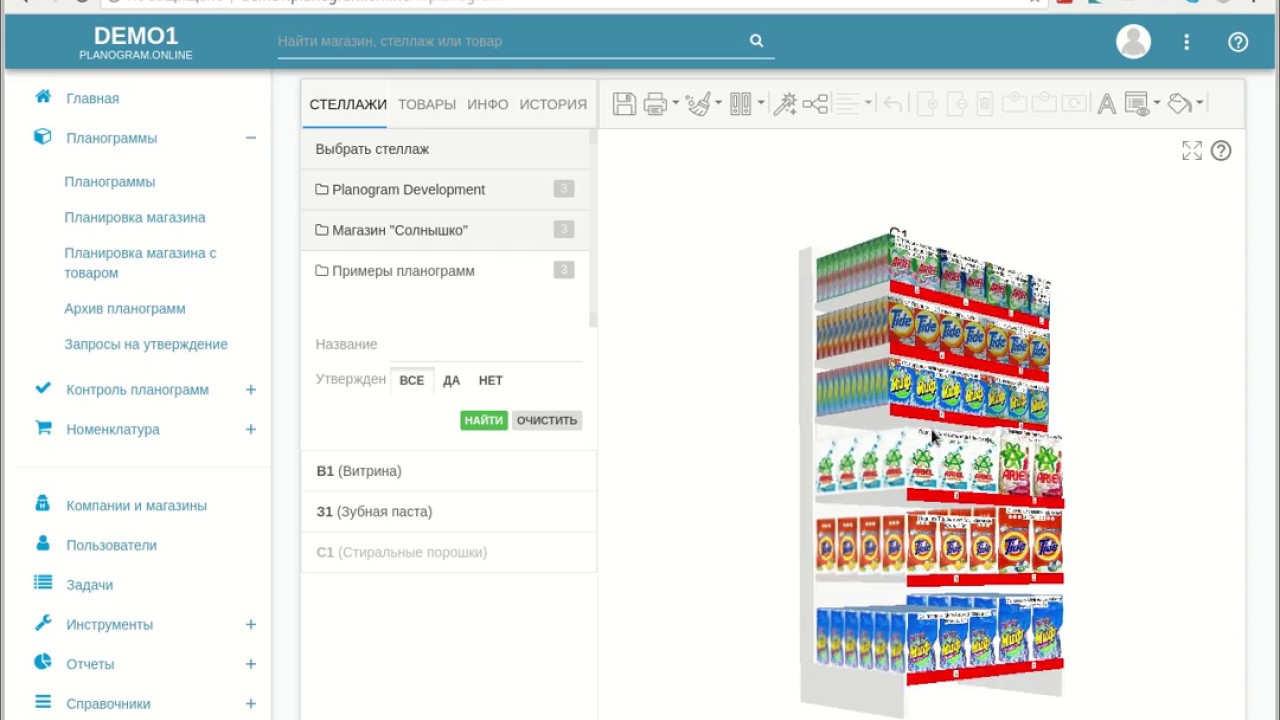
Task: Select the letter A text tool
Action: point(1106,104)
